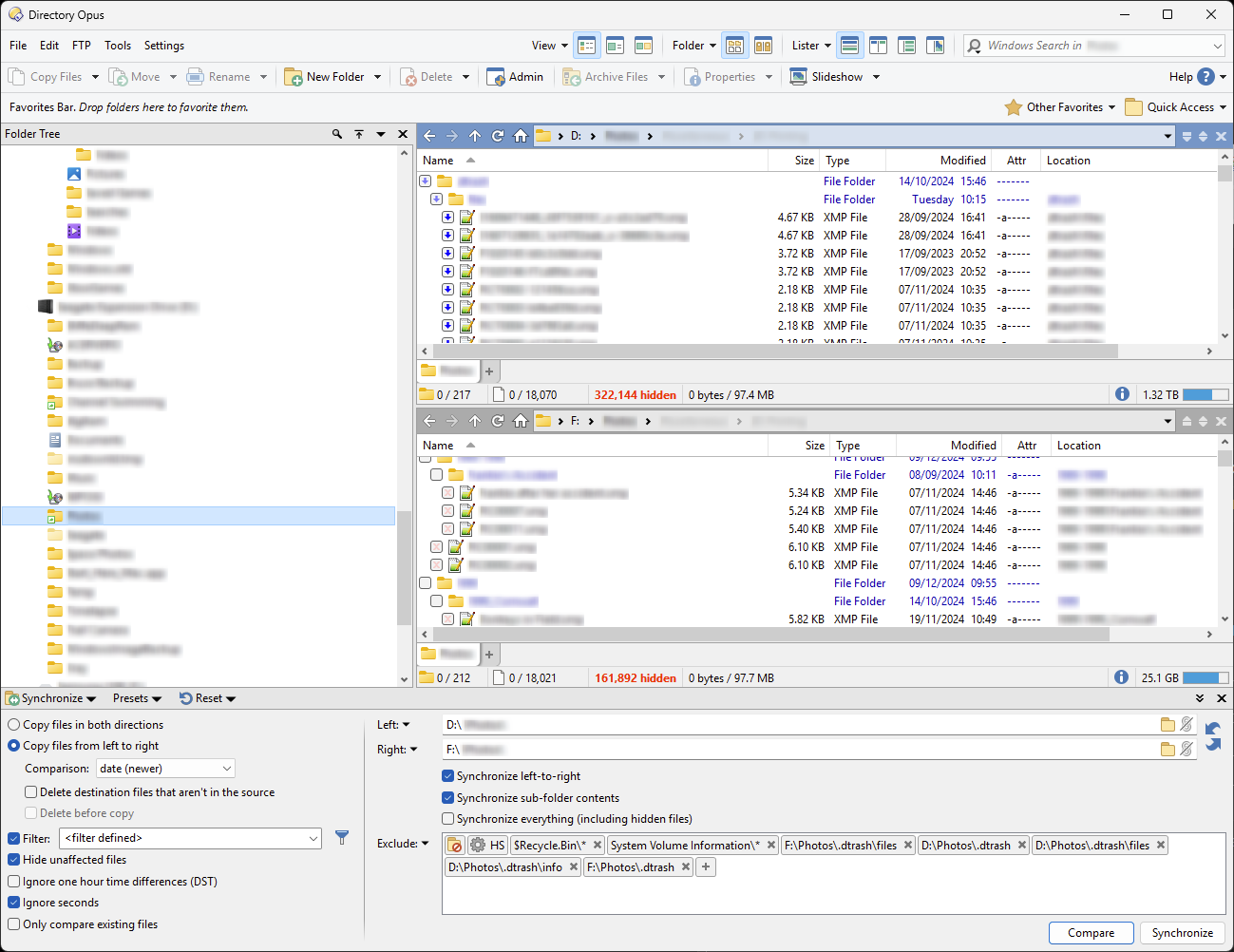Open the Quick Access dropdown
This screenshot has height=952, width=1234.
(x=1176, y=107)
